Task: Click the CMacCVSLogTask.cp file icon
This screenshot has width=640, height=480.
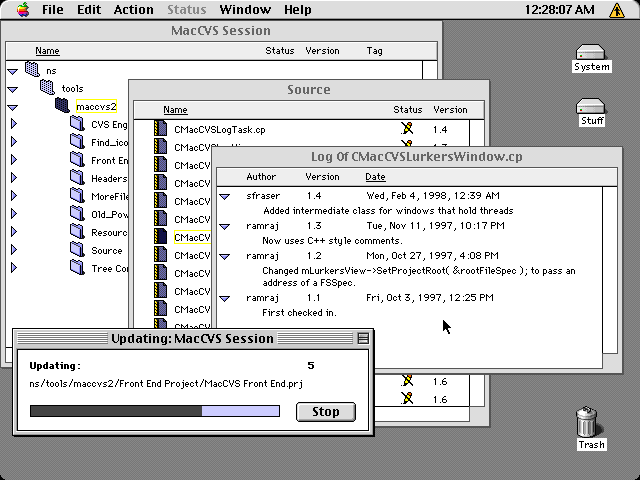Action: point(160,129)
